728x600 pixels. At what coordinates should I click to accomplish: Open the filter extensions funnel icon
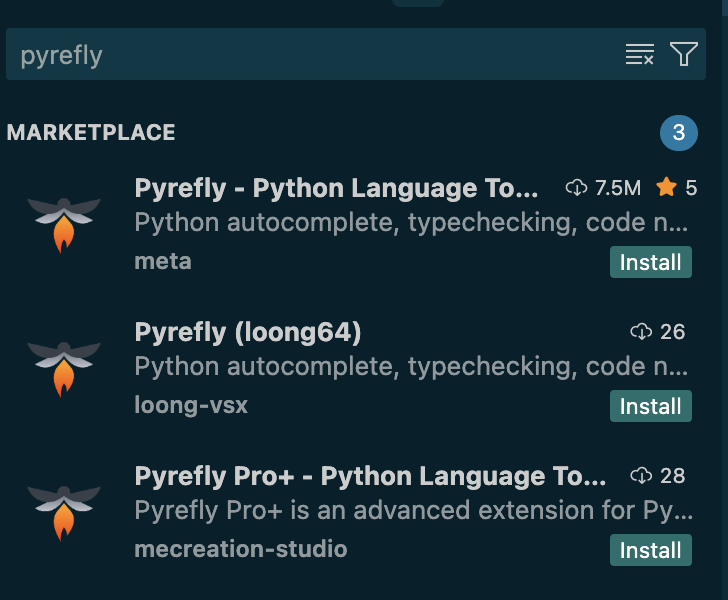point(683,54)
